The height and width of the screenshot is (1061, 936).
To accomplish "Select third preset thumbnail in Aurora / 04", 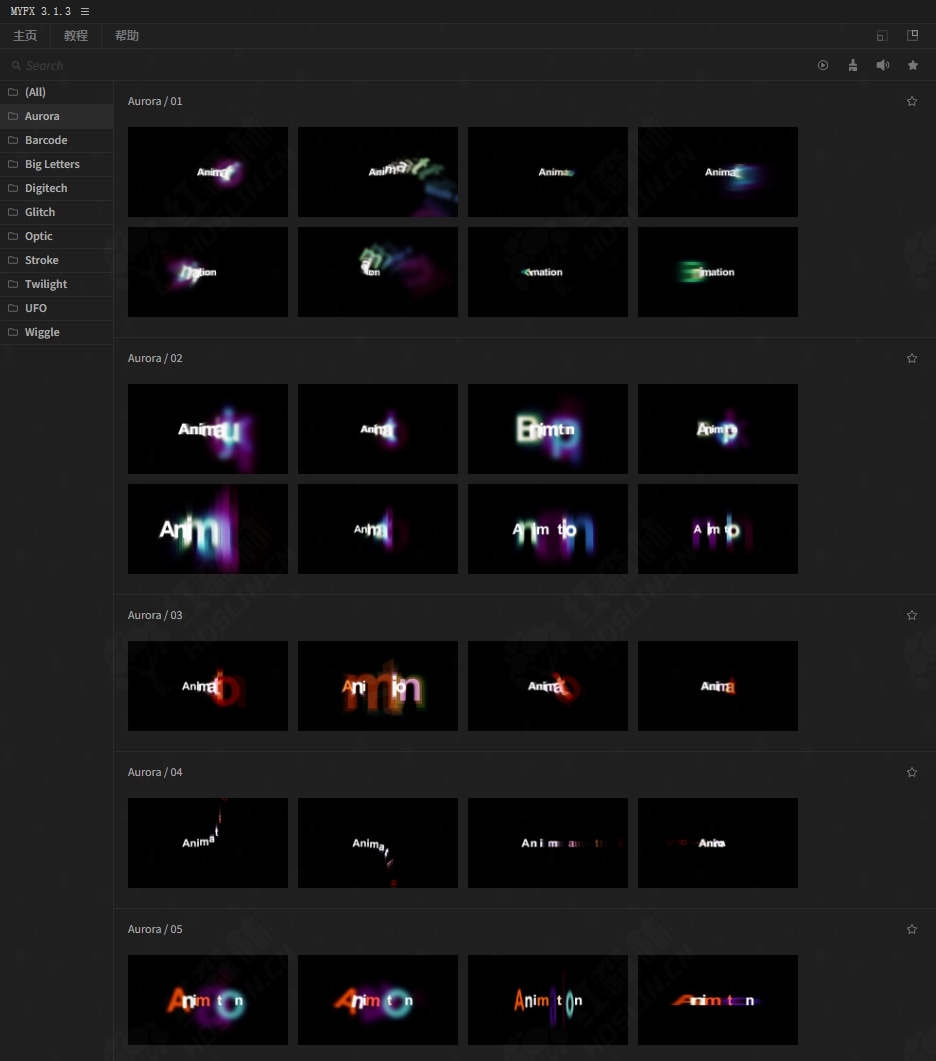I will pyautogui.click(x=548, y=843).
